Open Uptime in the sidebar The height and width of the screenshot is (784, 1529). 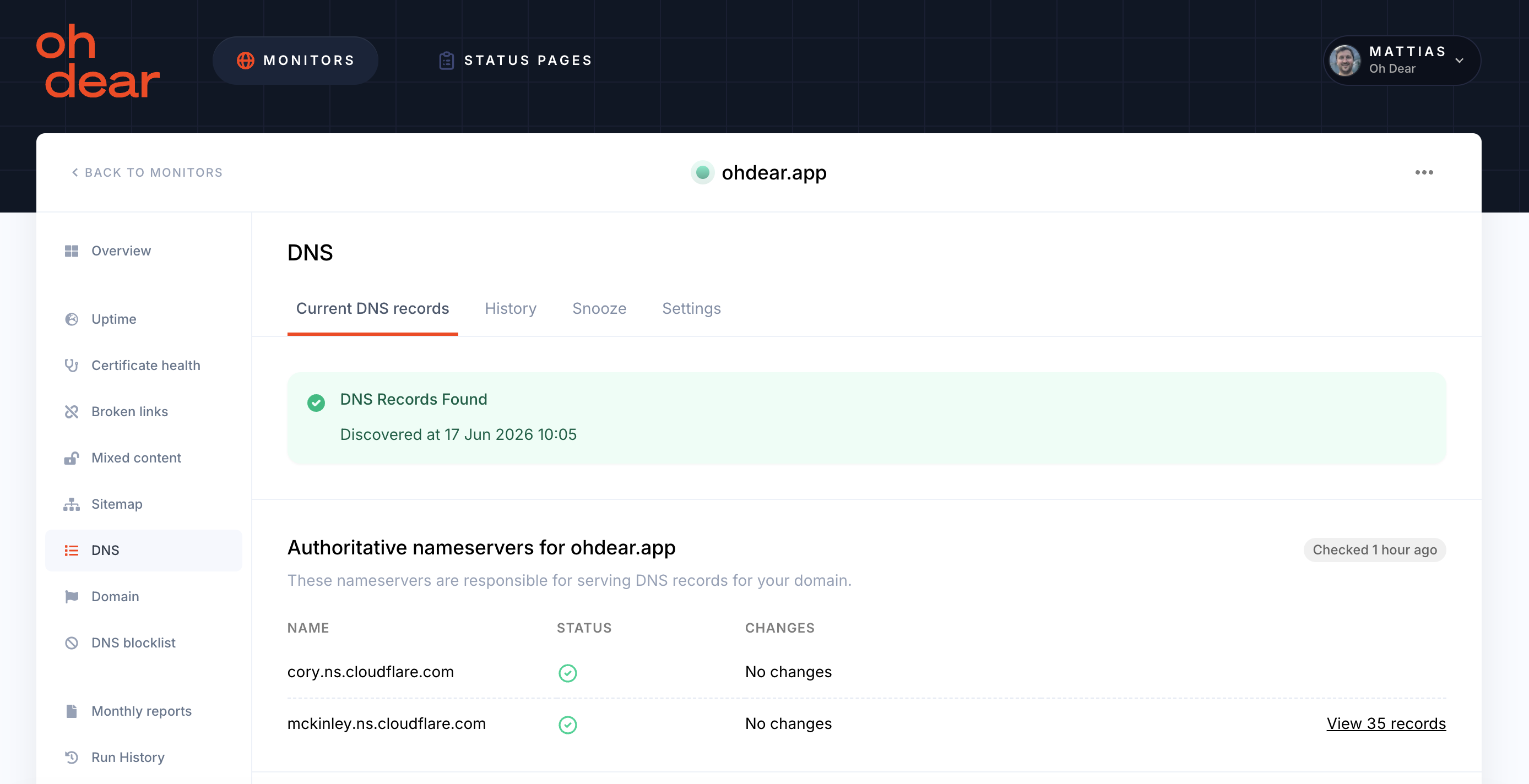(144, 319)
